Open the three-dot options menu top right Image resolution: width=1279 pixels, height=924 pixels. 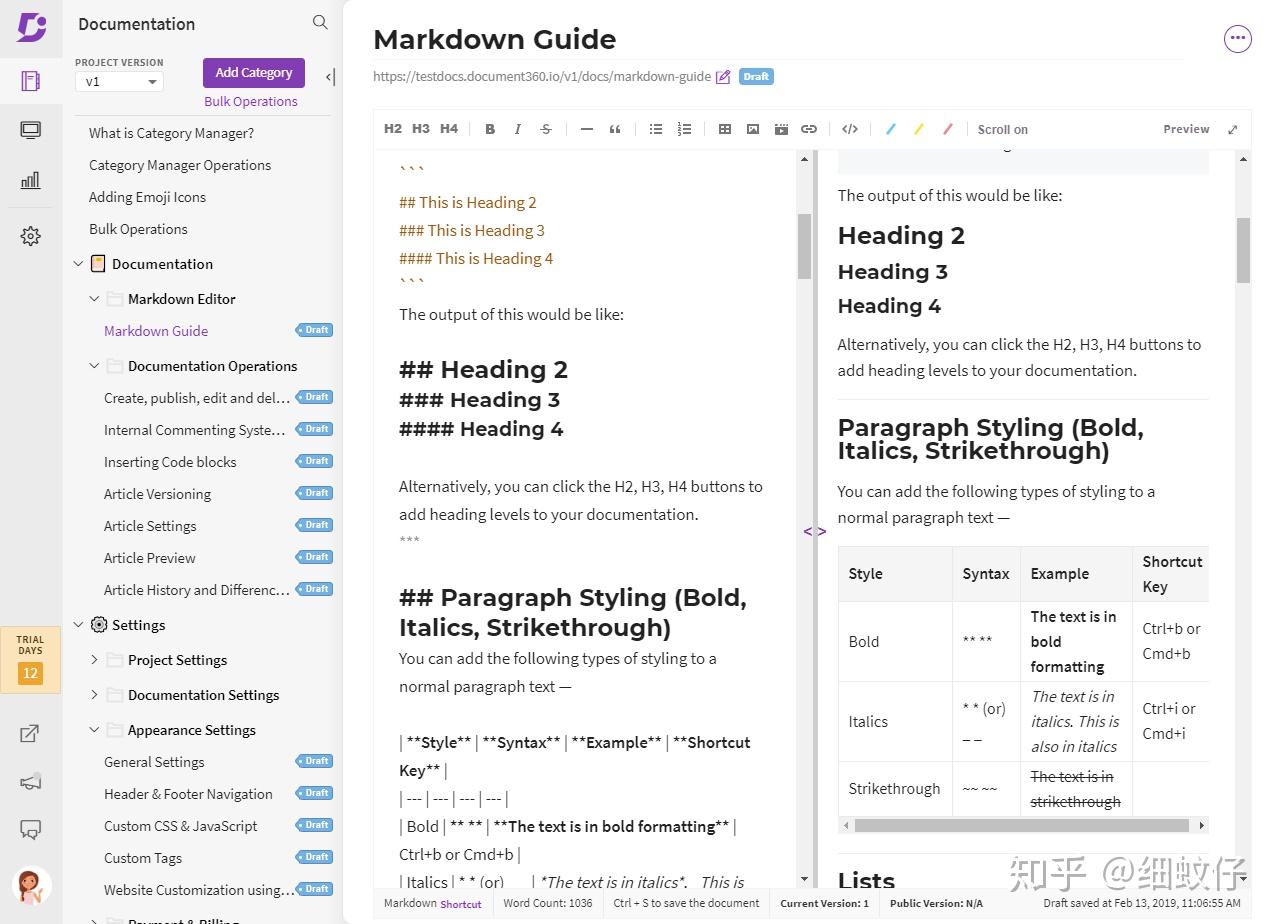pyautogui.click(x=1237, y=38)
